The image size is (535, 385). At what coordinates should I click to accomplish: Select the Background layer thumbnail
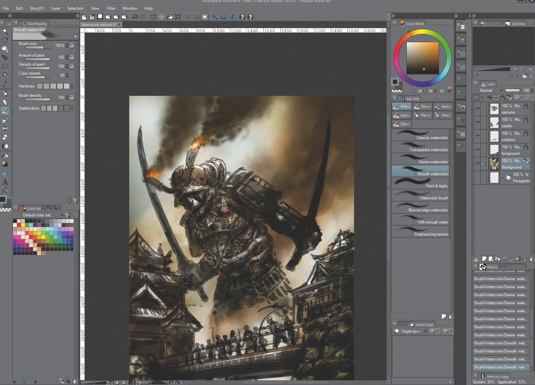494,164
